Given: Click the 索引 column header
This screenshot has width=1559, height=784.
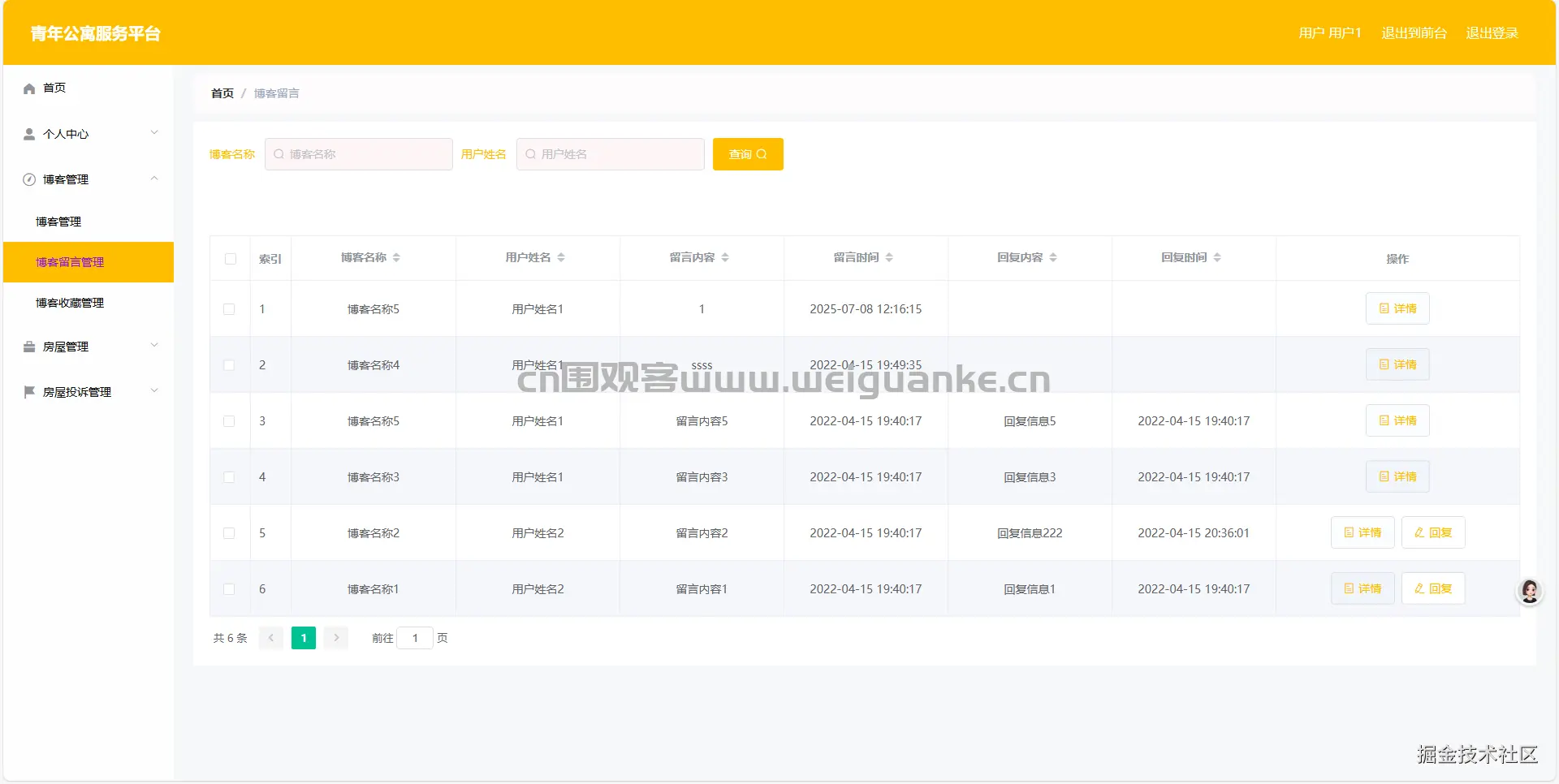Looking at the screenshot, I should [270, 259].
